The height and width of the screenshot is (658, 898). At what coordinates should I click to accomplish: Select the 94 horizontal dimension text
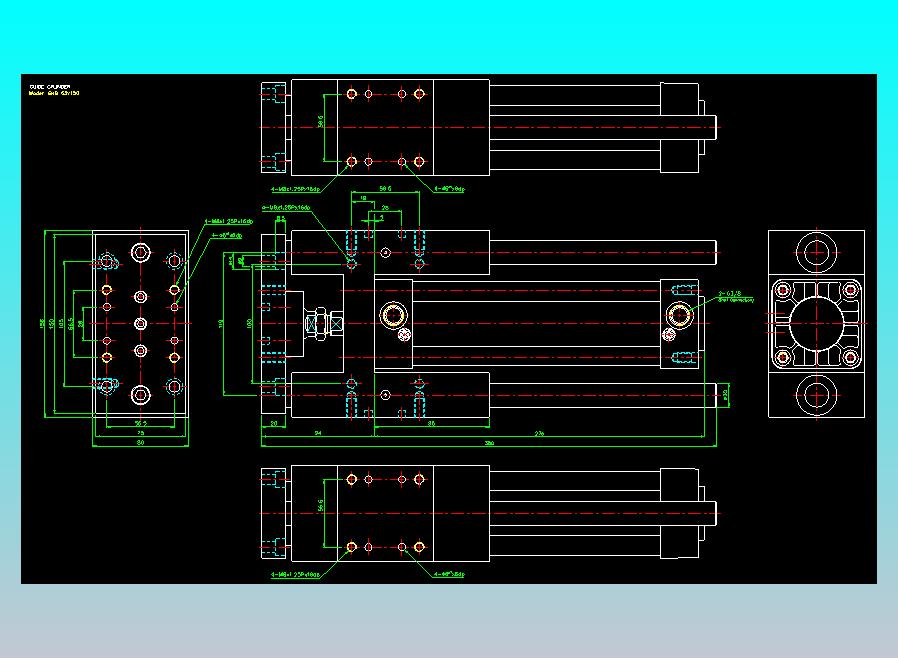(x=318, y=434)
